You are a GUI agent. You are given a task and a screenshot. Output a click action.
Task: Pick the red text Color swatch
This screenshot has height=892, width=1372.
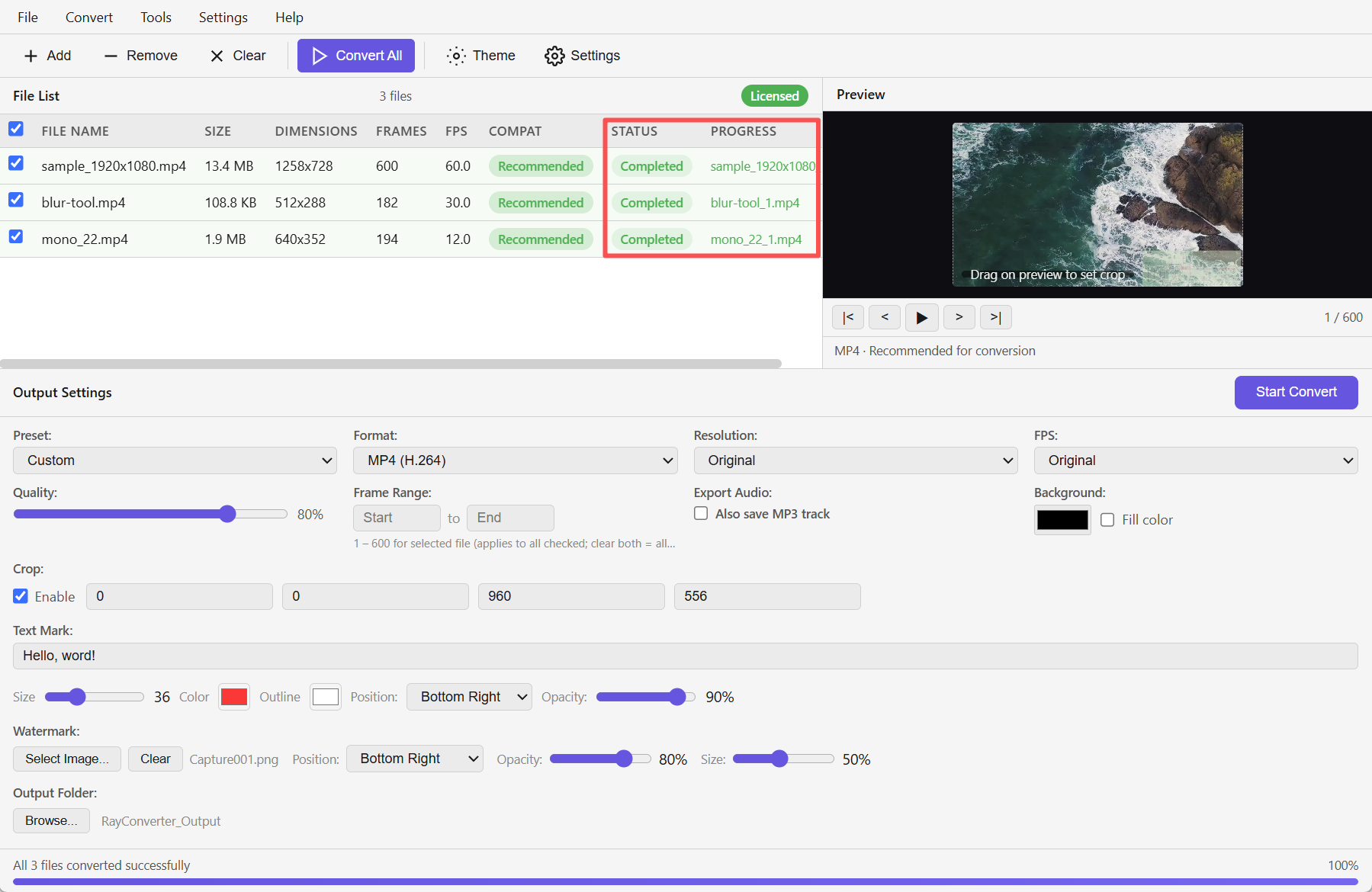(x=234, y=697)
